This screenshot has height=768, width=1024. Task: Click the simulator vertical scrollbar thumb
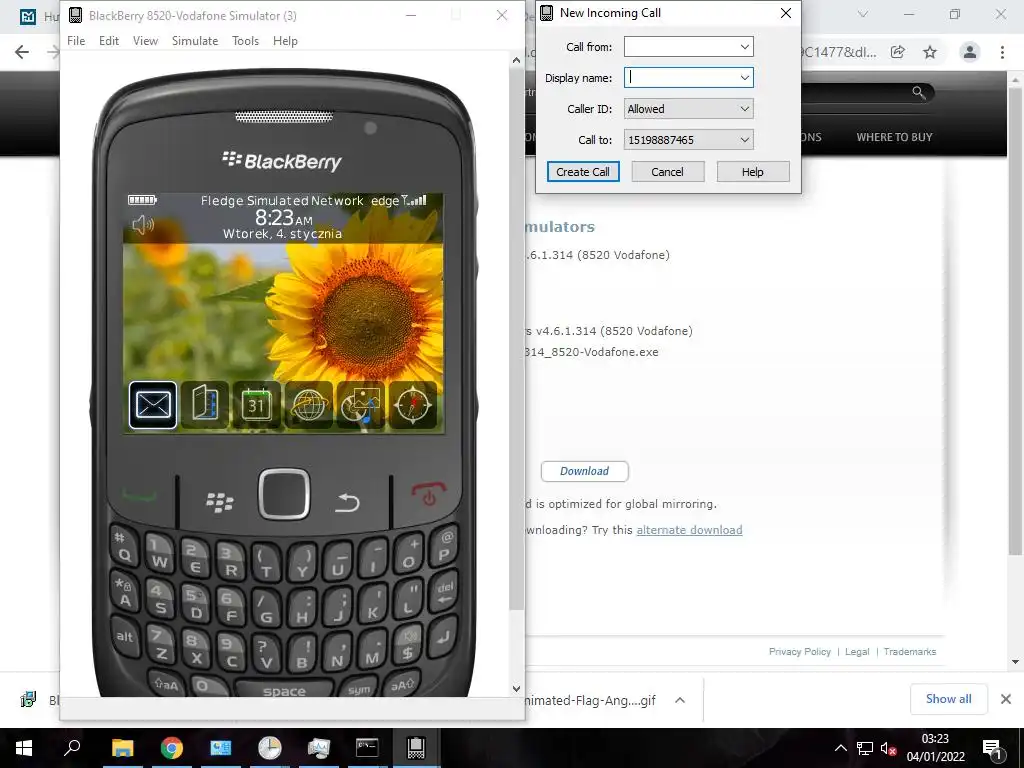pyautogui.click(x=516, y=340)
